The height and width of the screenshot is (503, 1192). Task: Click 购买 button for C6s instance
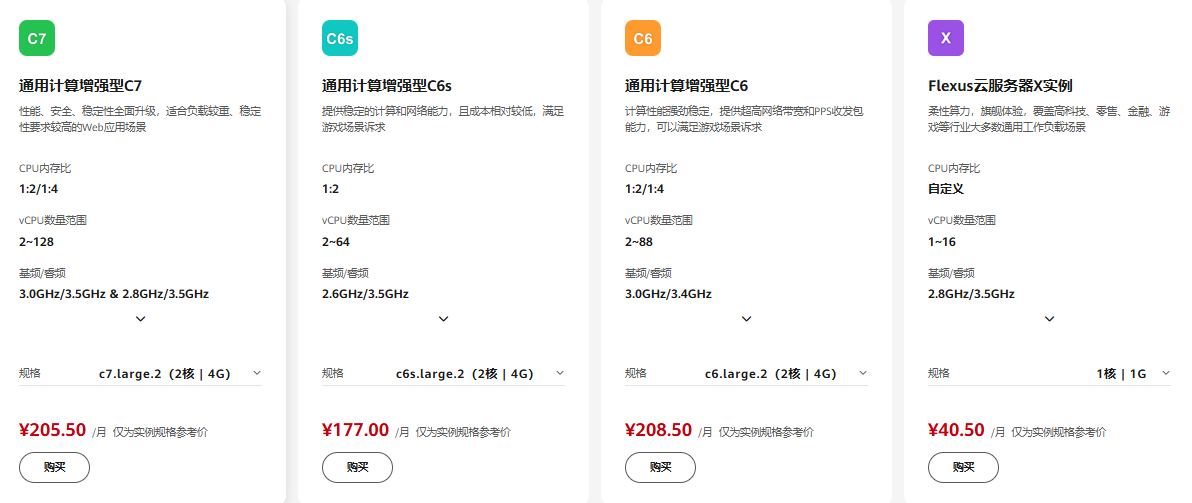357,467
